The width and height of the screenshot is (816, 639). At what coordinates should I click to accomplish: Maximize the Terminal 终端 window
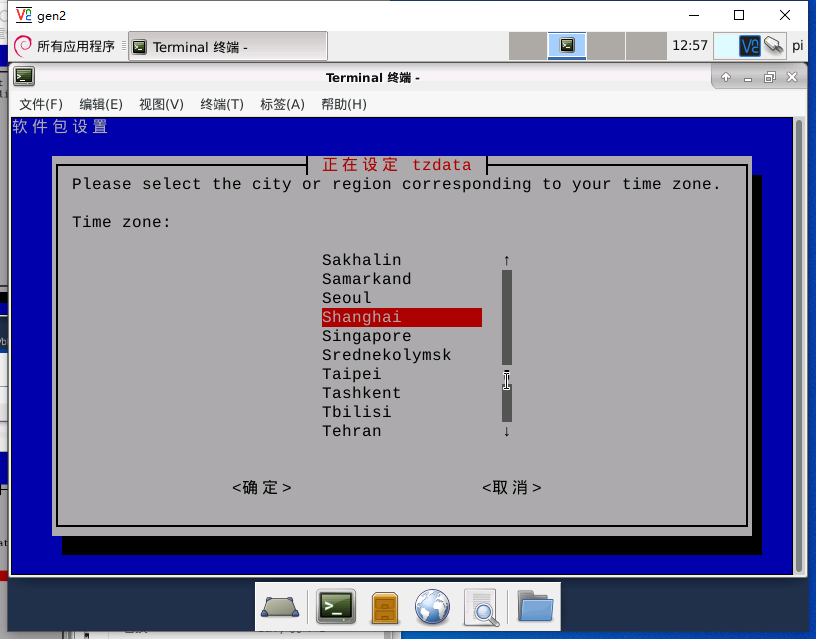(770, 78)
